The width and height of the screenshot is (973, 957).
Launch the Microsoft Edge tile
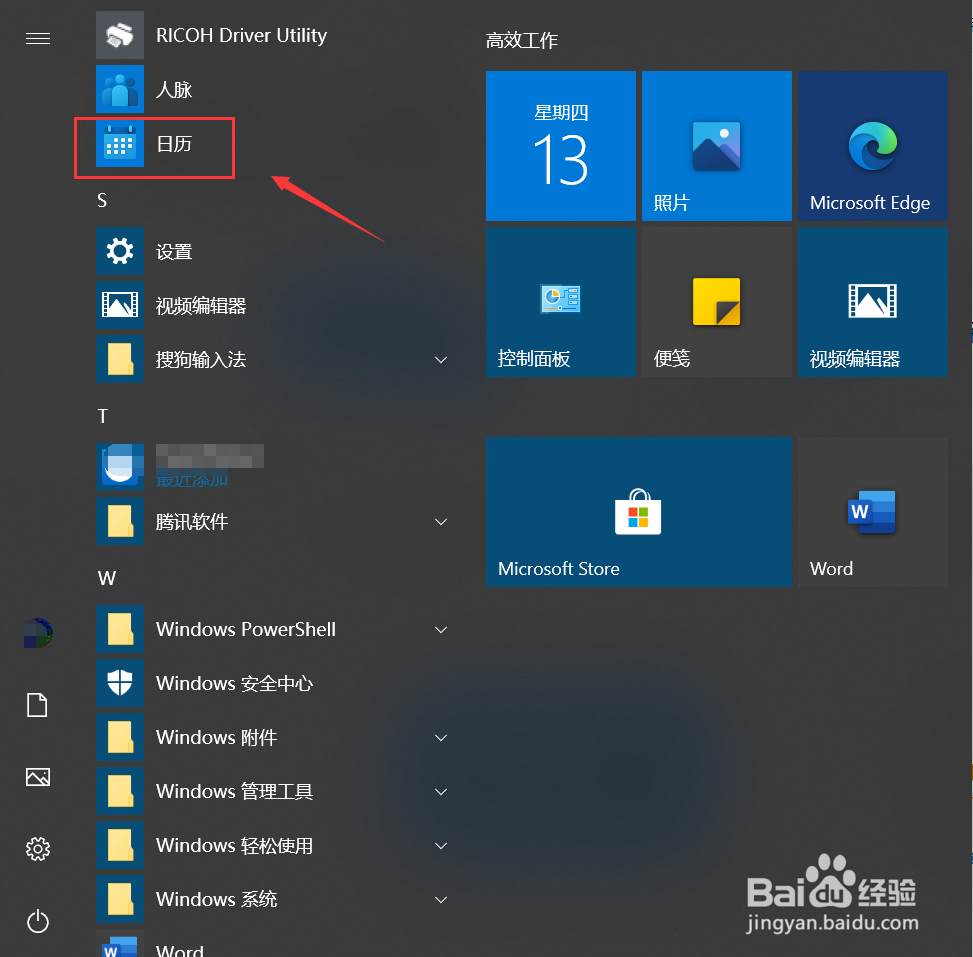coord(872,146)
